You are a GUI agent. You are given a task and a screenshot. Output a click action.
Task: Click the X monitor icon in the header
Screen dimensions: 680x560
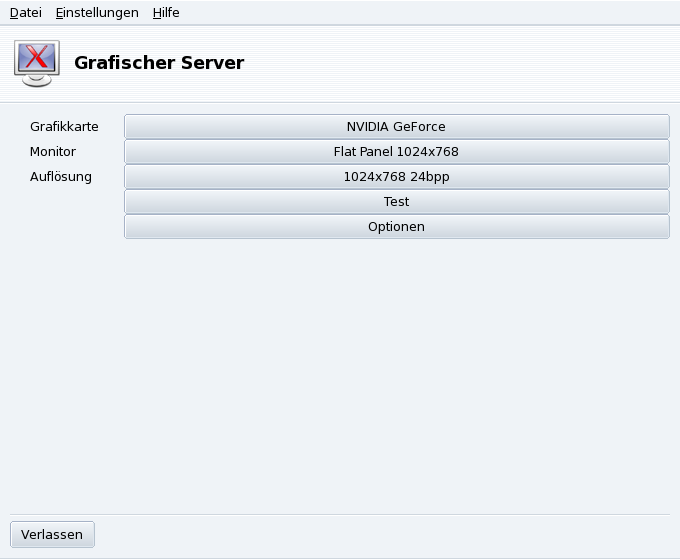click(x=36, y=63)
